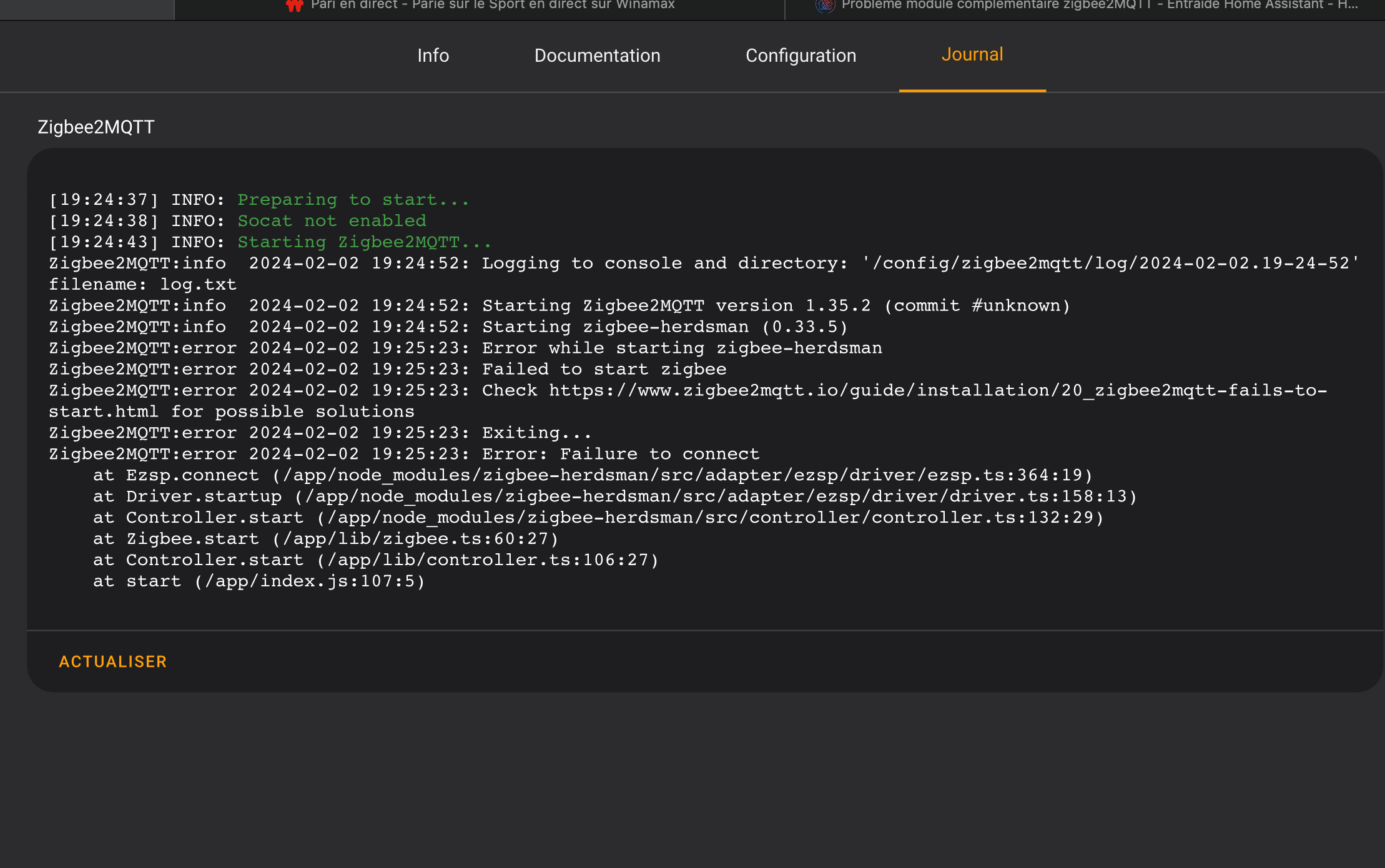This screenshot has width=1385, height=868.
Task: Click the 'Starting Zigbee2MQTT...' green log line
Action: click(364, 242)
